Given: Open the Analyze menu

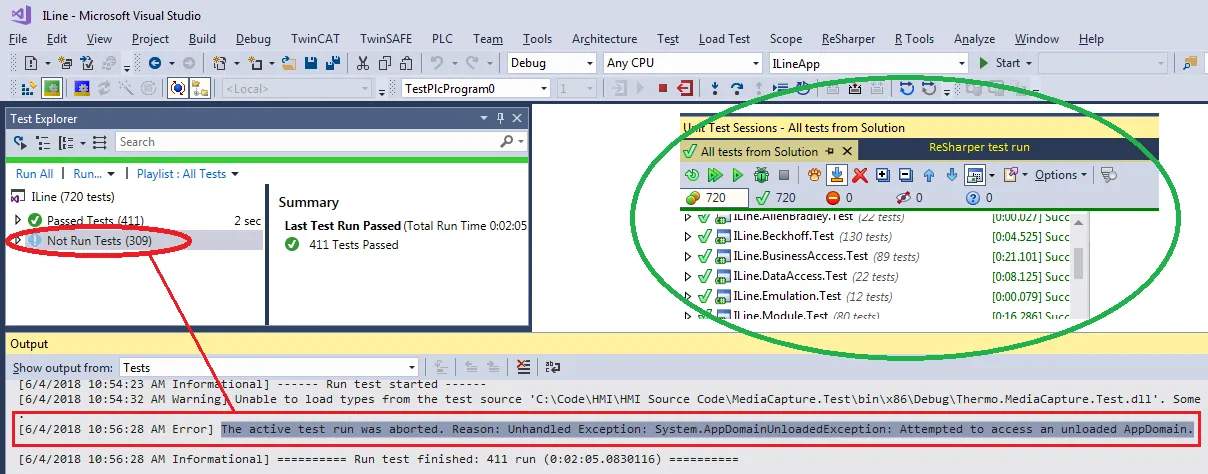Looking at the screenshot, I should [x=974, y=39].
